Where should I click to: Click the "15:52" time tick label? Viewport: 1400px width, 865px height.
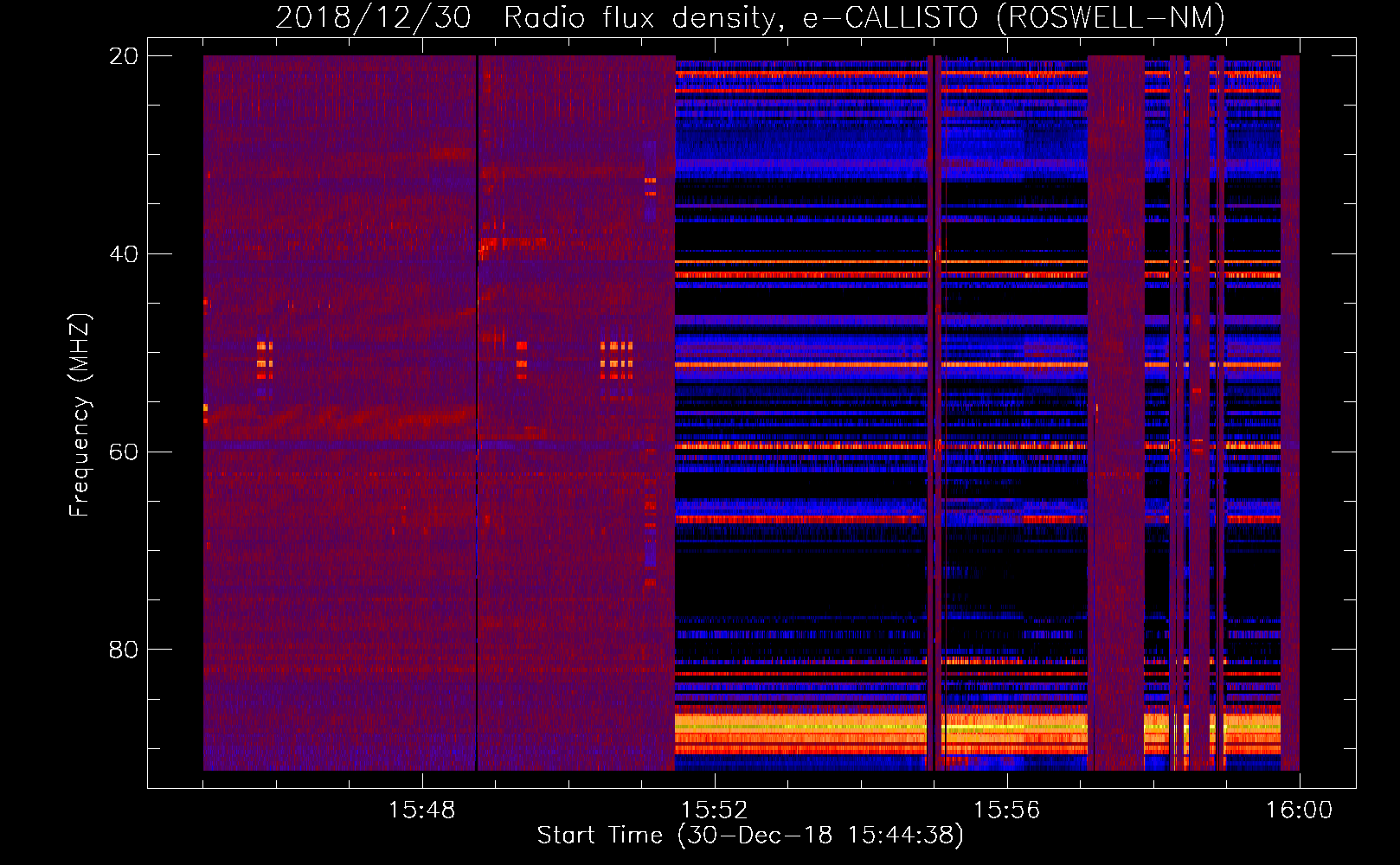(x=714, y=811)
